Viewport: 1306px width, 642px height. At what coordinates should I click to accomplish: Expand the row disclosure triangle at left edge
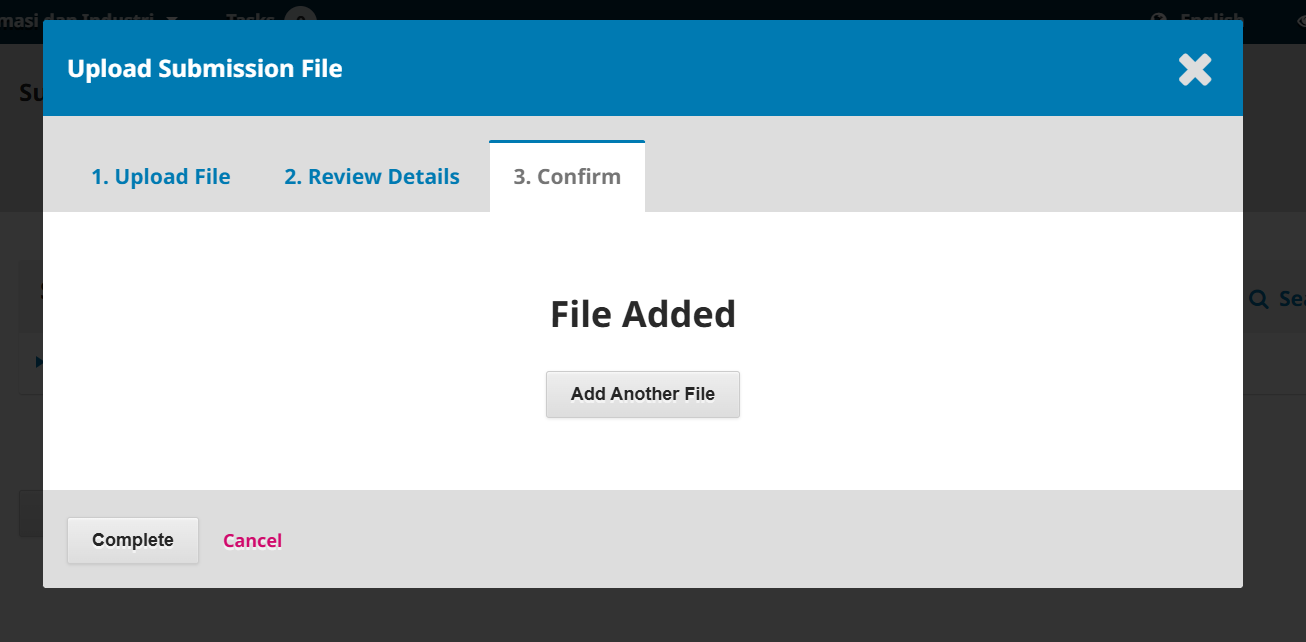tap(39, 362)
